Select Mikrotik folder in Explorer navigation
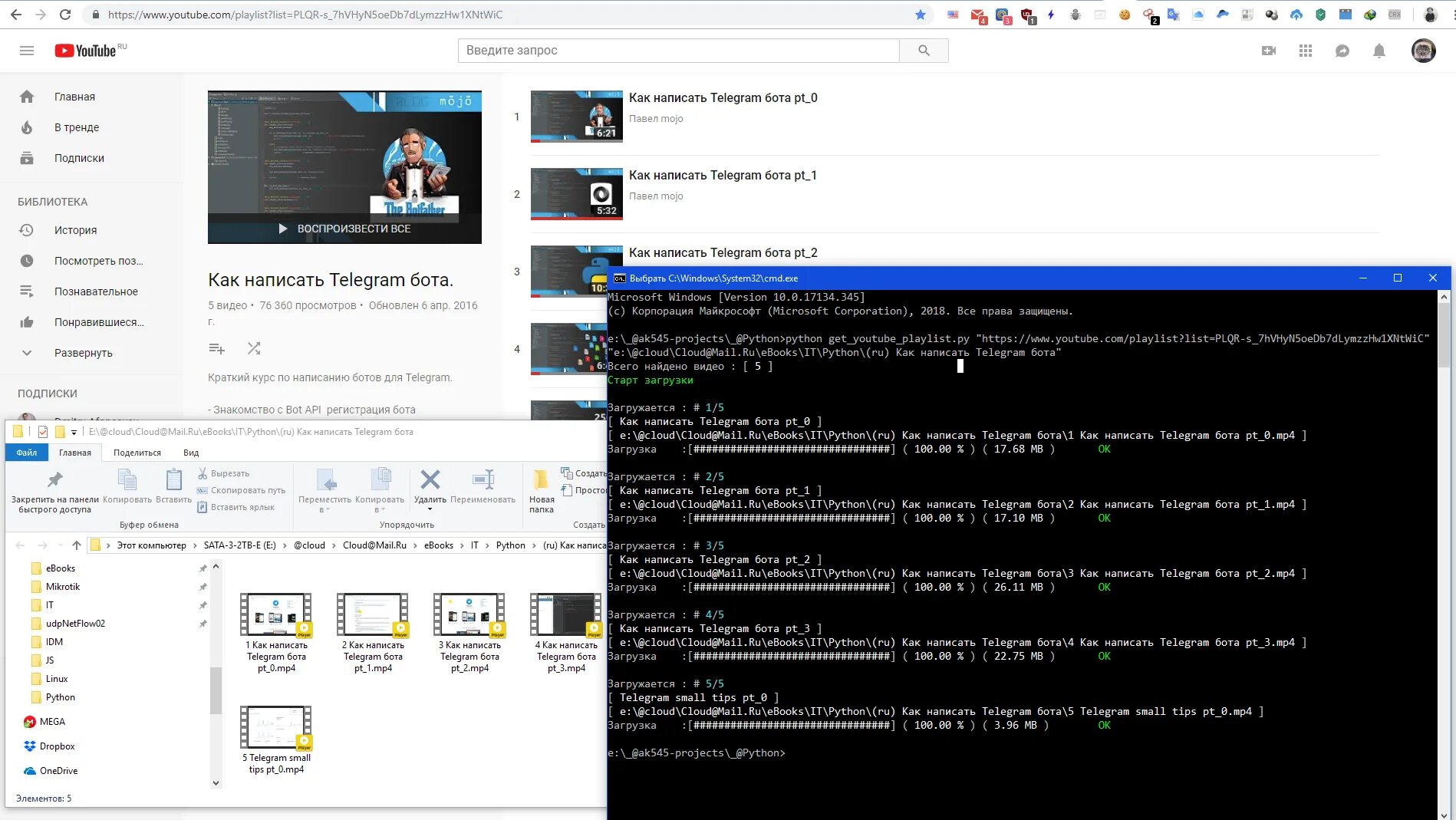The image size is (1456, 820). coord(63,587)
